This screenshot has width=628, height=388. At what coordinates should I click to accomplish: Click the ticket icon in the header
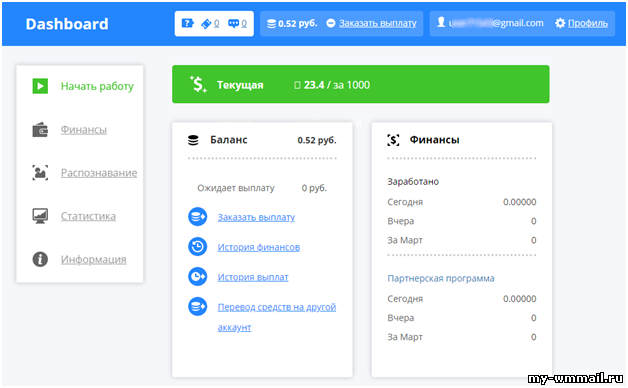(206, 24)
